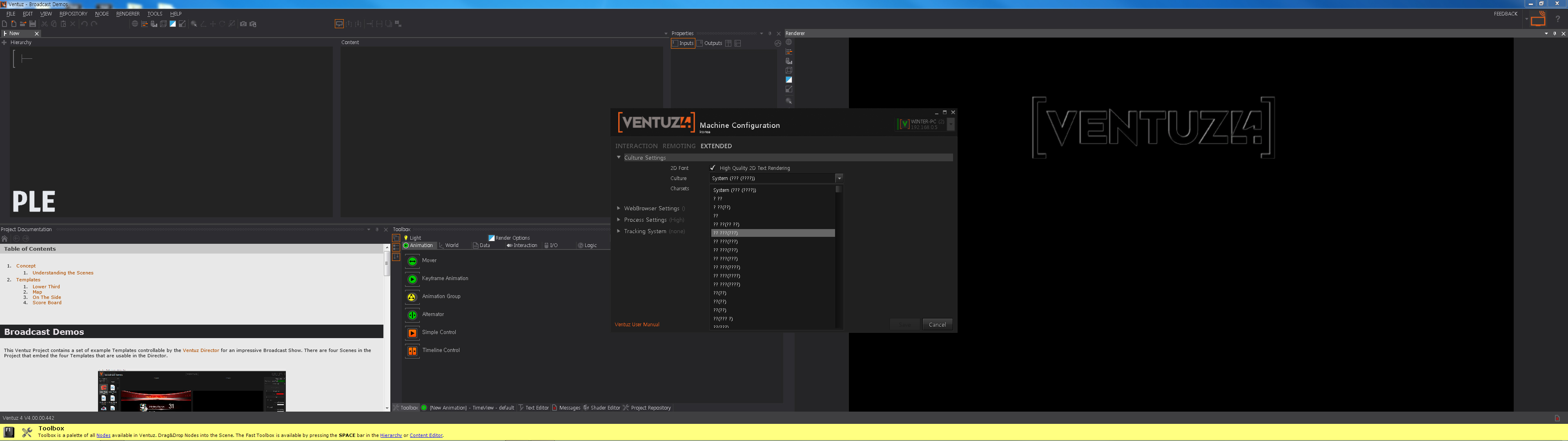The width and height of the screenshot is (1568, 441).
Task: Click the Save disk icon in toolbar
Action: tap(32, 24)
